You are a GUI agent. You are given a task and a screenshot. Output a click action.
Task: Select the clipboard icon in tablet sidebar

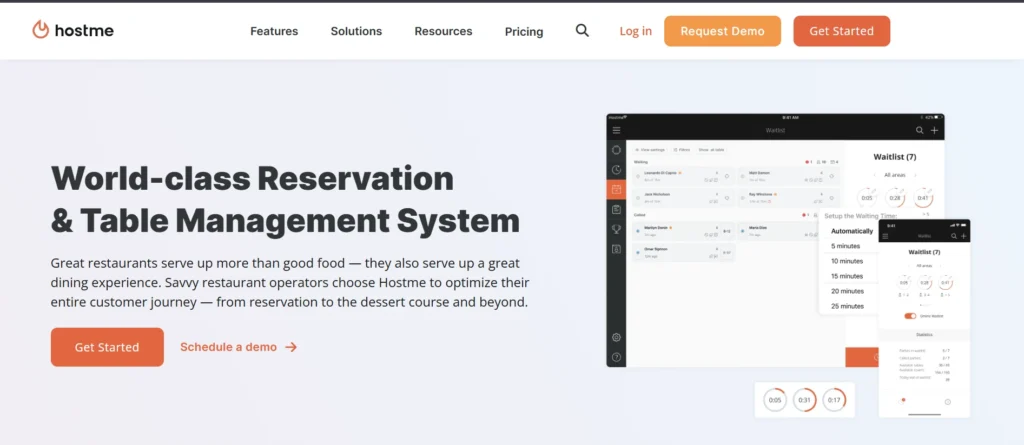coord(616,210)
